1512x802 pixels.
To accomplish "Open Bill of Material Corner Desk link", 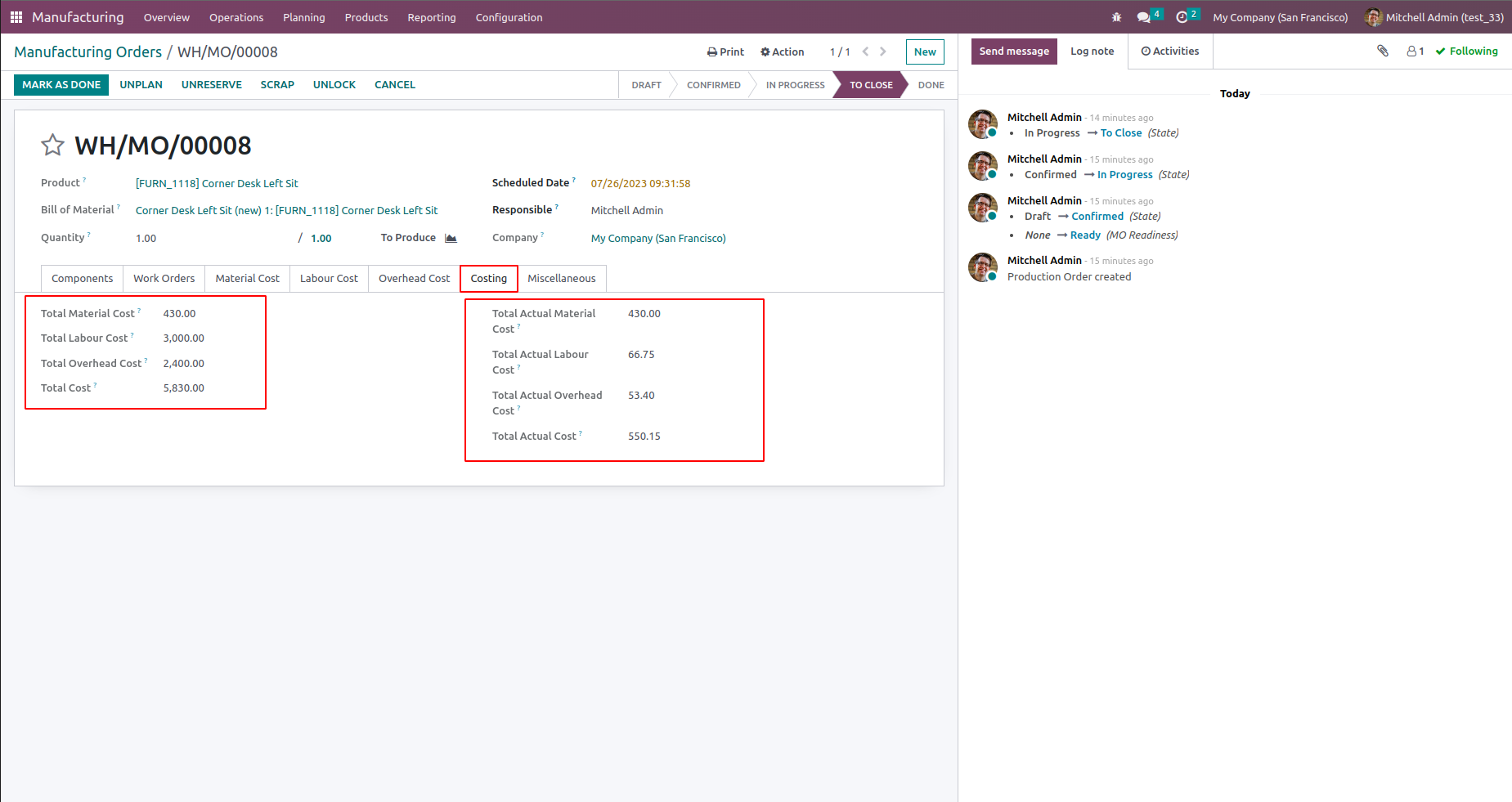I will tap(286, 211).
